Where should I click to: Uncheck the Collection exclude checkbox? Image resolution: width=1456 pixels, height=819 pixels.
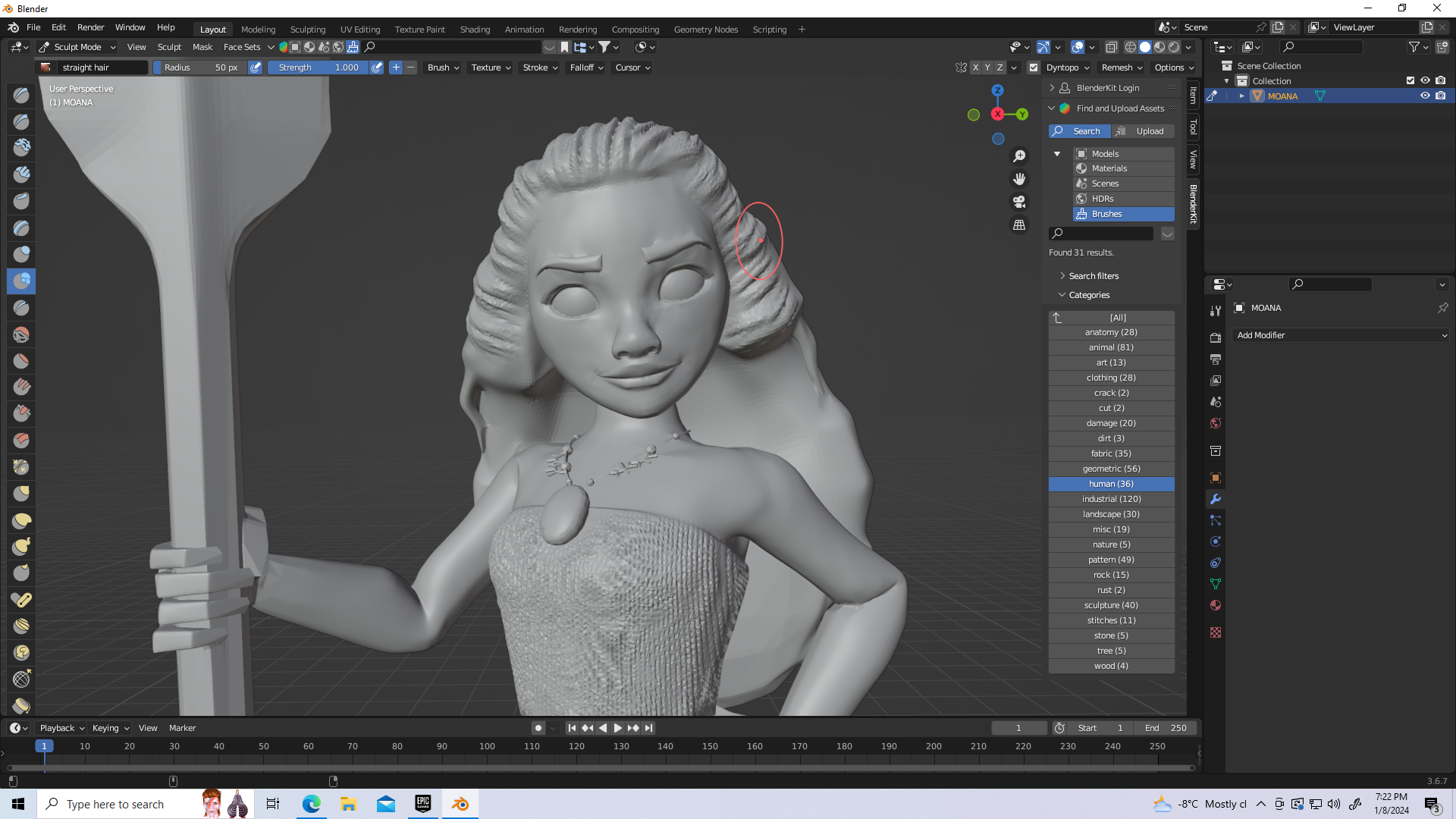(x=1410, y=80)
